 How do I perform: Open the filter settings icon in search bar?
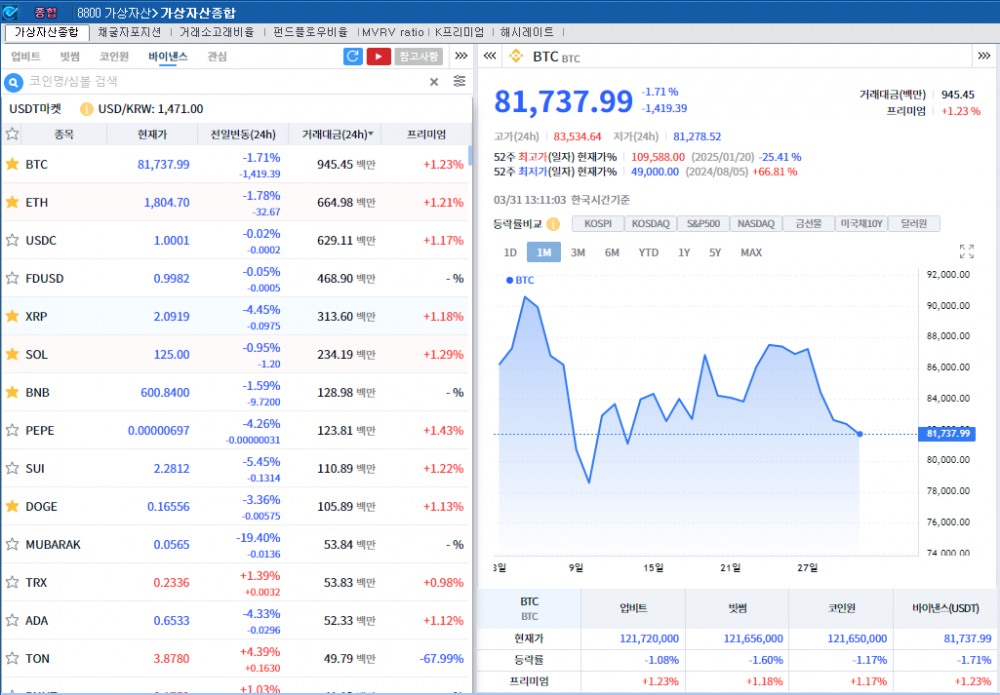coord(459,82)
